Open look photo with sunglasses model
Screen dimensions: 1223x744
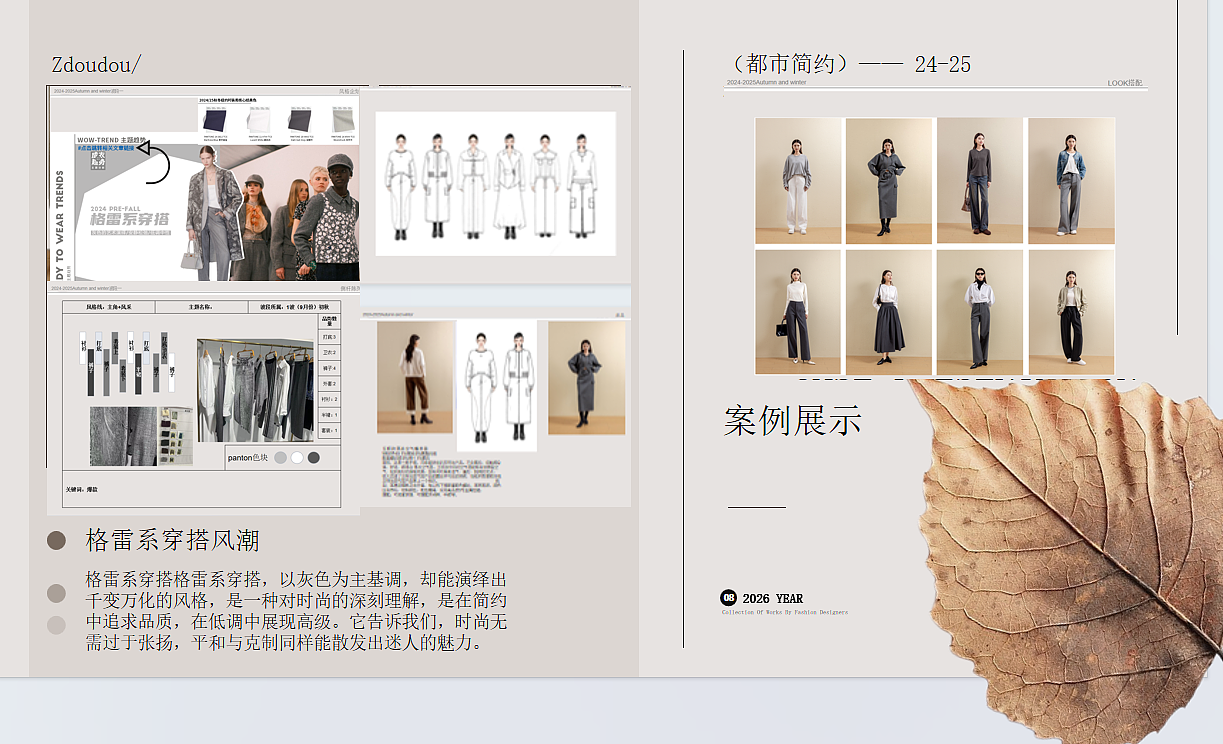point(980,312)
